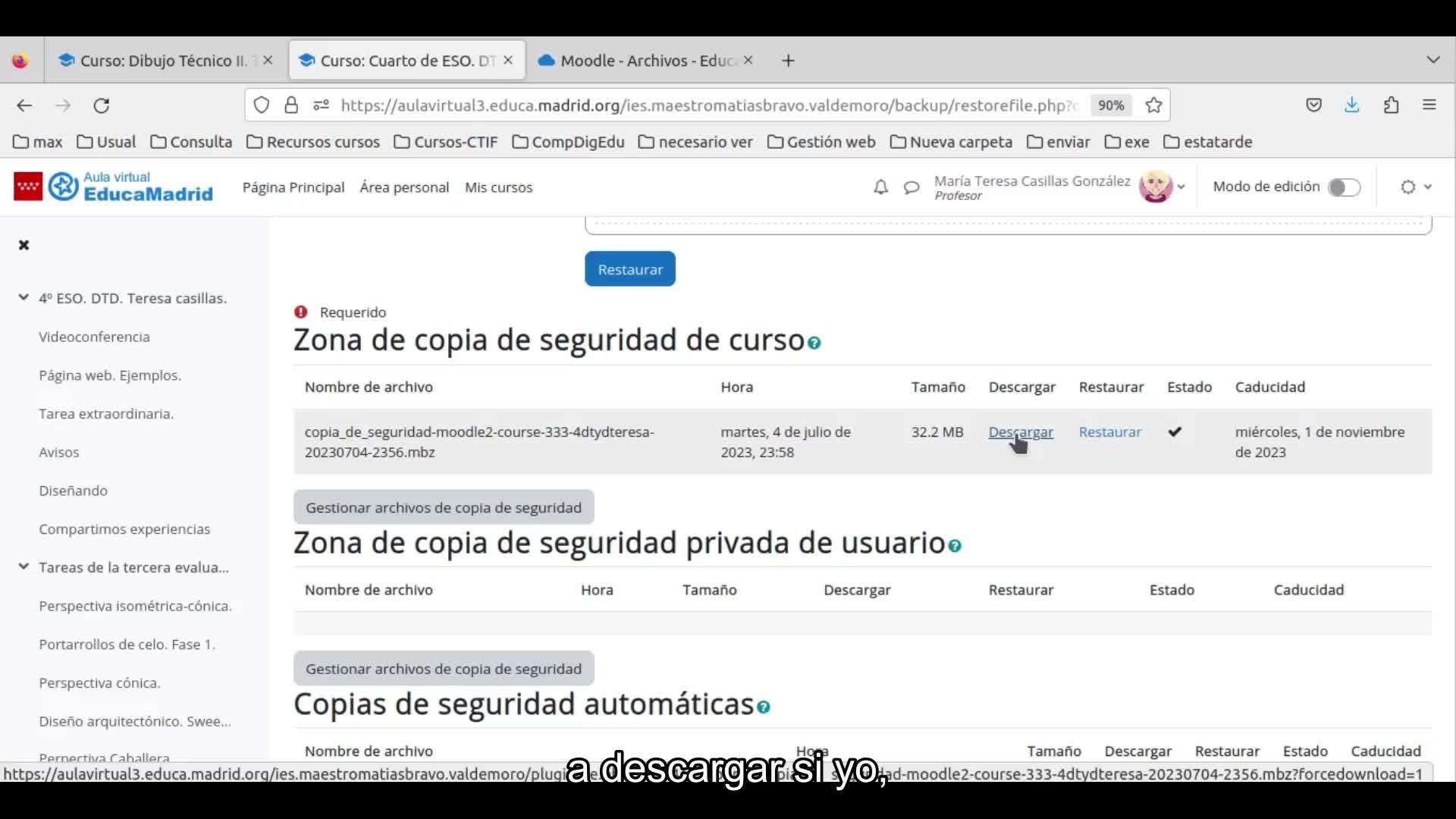This screenshot has width=1456, height=819.
Task: Reload the page with the refresh icon
Action: click(102, 105)
